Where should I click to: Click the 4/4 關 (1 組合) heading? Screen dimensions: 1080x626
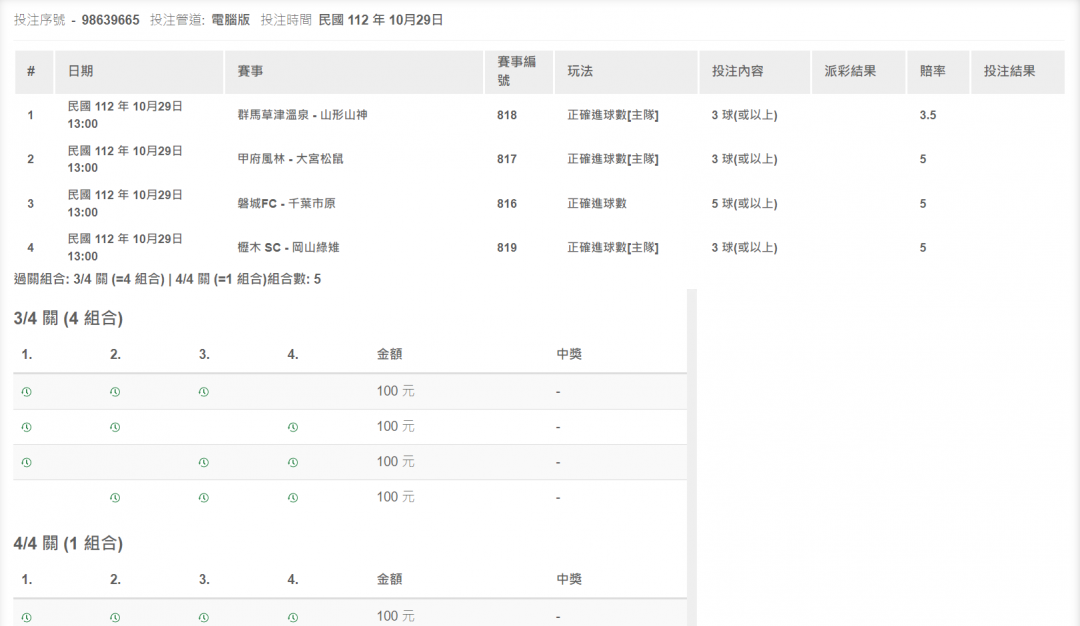tap(68, 543)
